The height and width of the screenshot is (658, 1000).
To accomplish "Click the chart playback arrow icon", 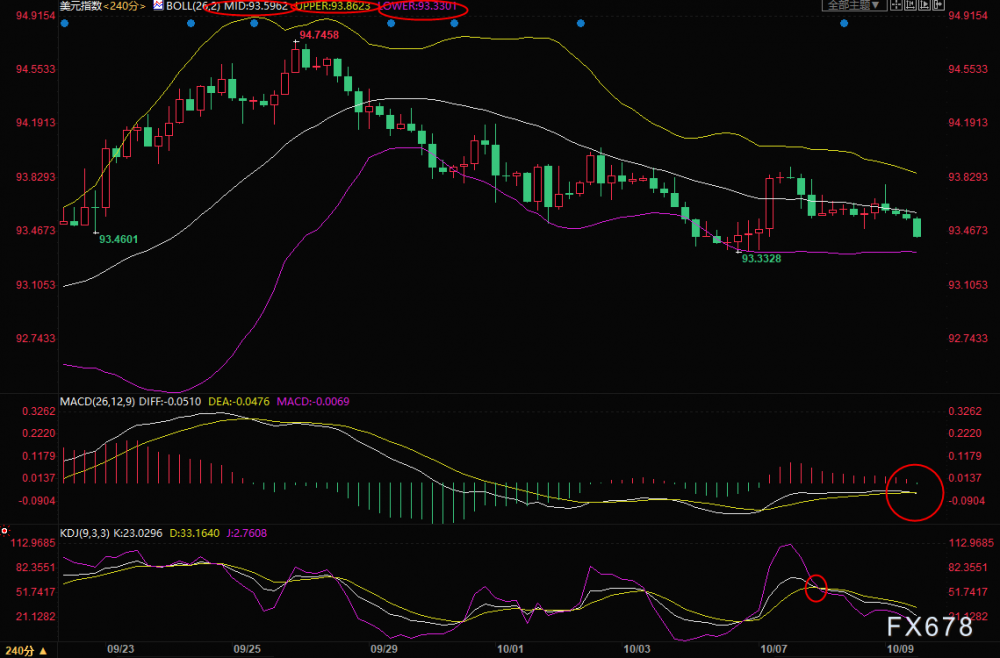I will point(924,5).
